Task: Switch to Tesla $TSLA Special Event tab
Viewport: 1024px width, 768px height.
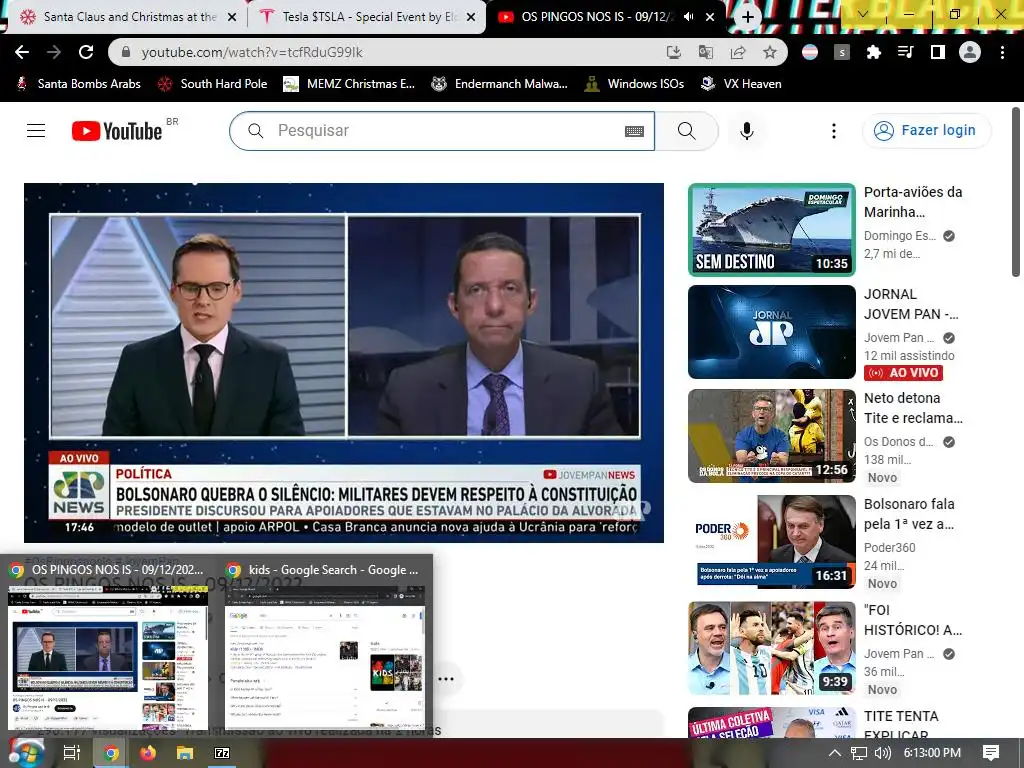Action: point(366,17)
